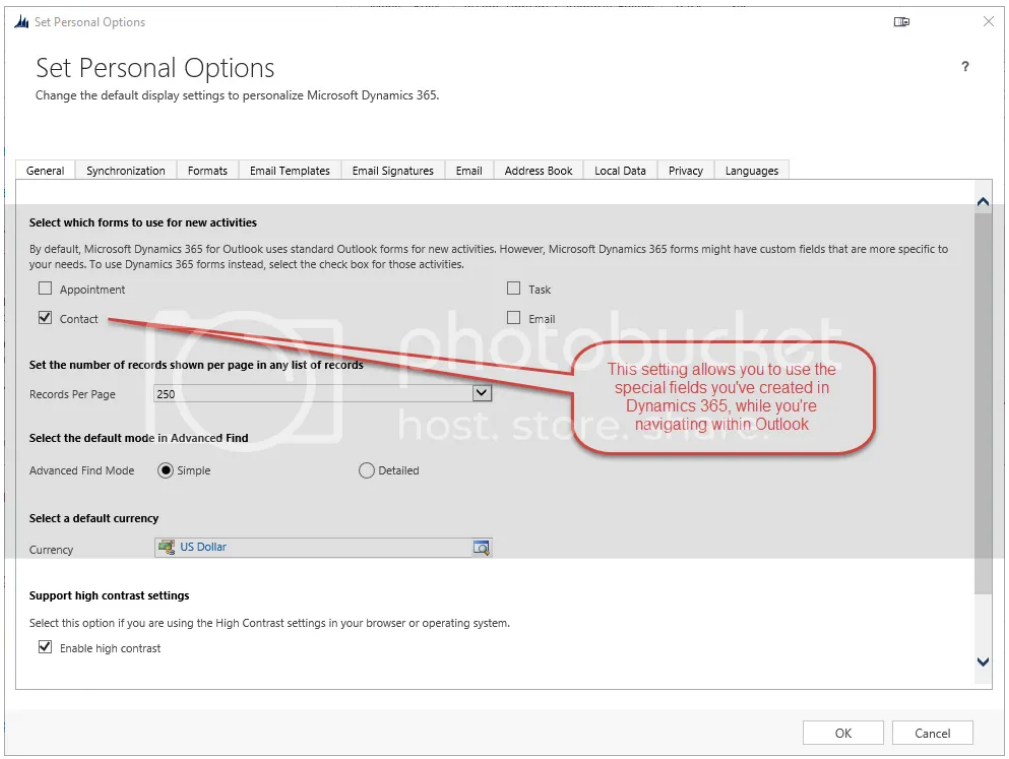Open the Languages tab

752,171
